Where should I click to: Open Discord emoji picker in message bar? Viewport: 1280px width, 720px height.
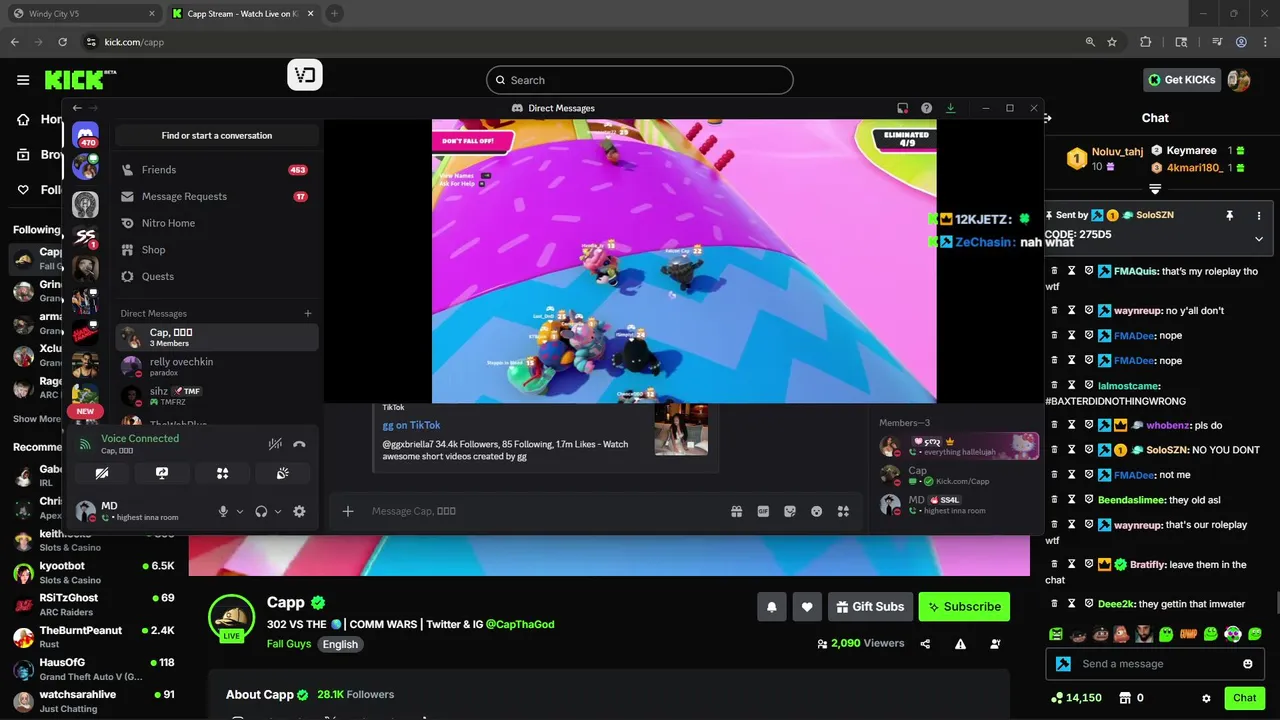817,511
